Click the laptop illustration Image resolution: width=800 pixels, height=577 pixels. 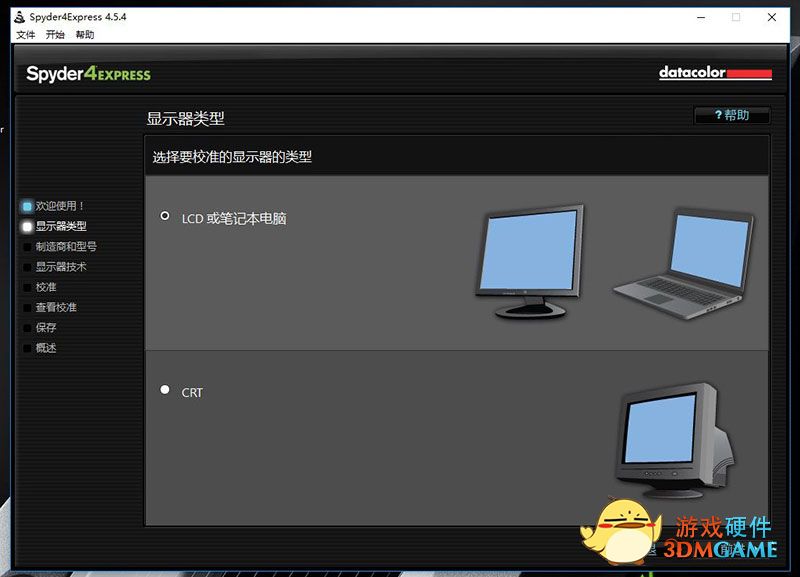click(x=684, y=264)
